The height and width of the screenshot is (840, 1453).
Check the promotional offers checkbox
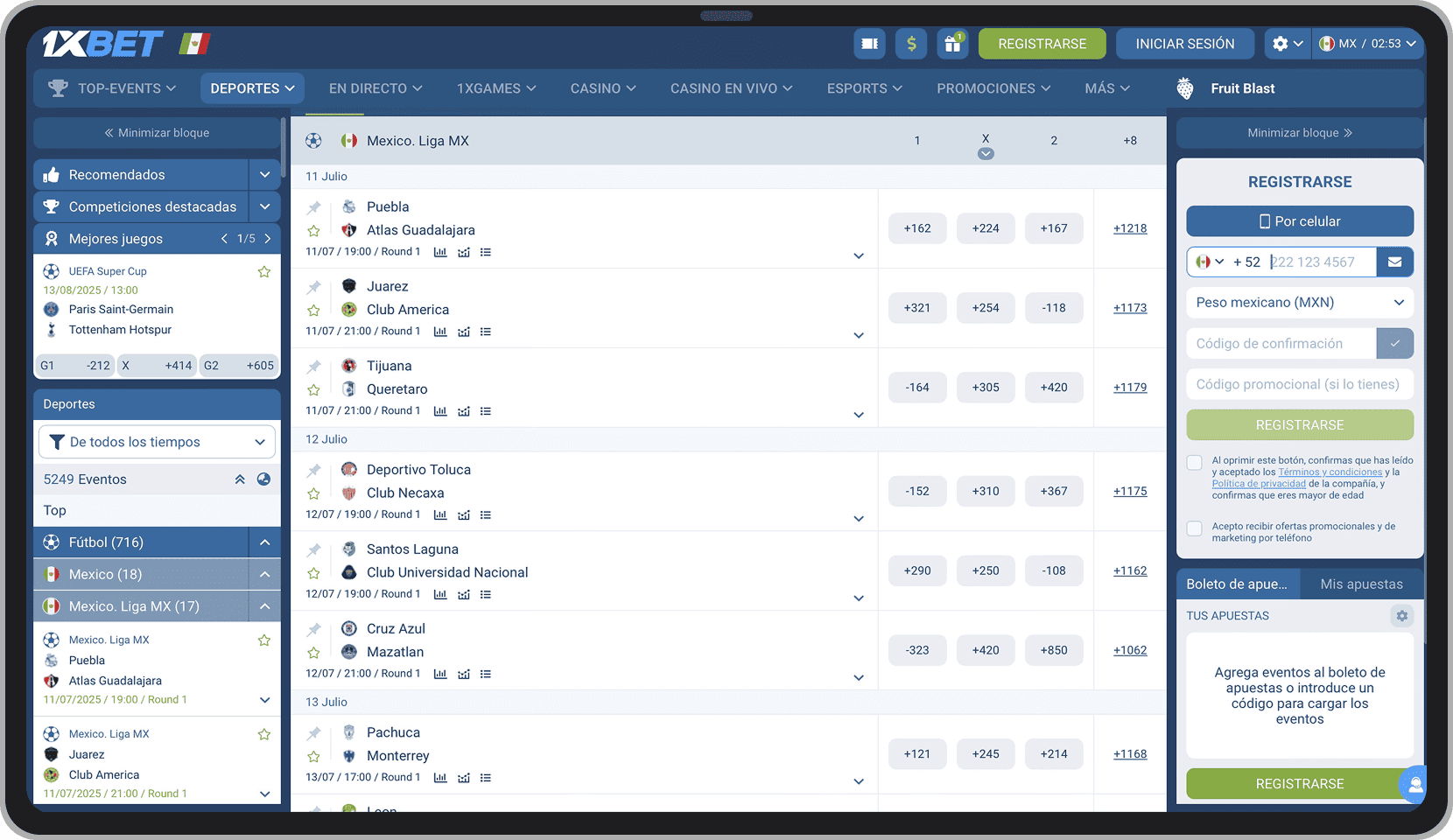(1195, 528)
